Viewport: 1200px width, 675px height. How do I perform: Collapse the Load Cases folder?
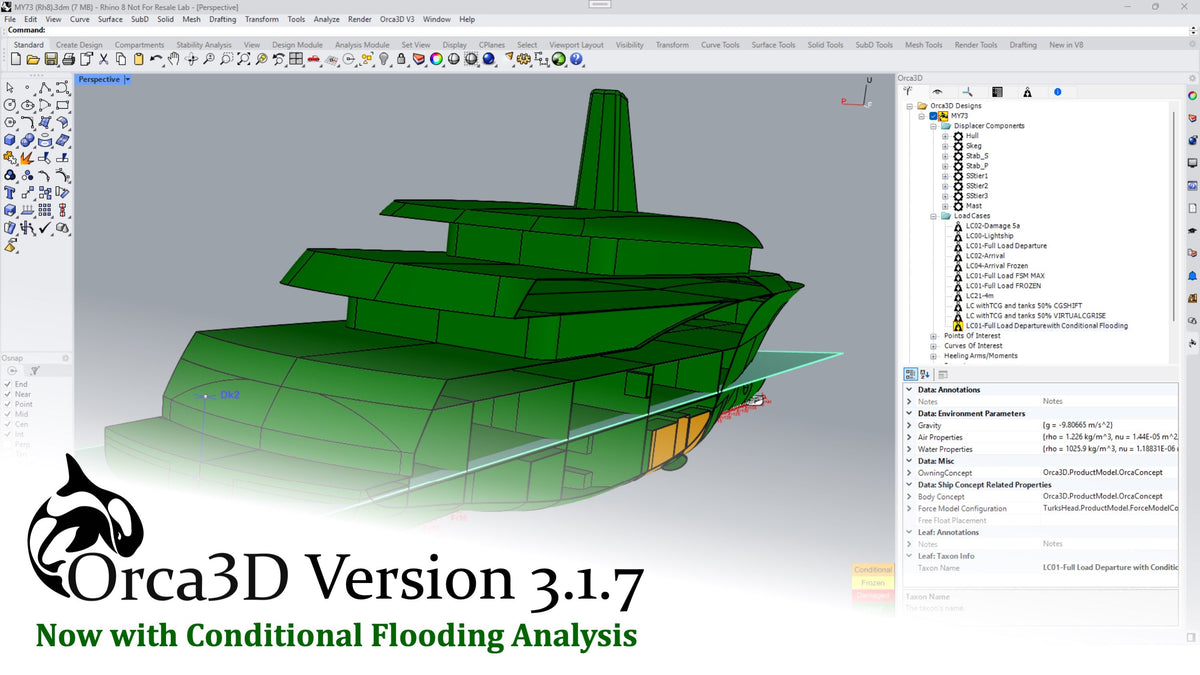(x=933, y=215)
